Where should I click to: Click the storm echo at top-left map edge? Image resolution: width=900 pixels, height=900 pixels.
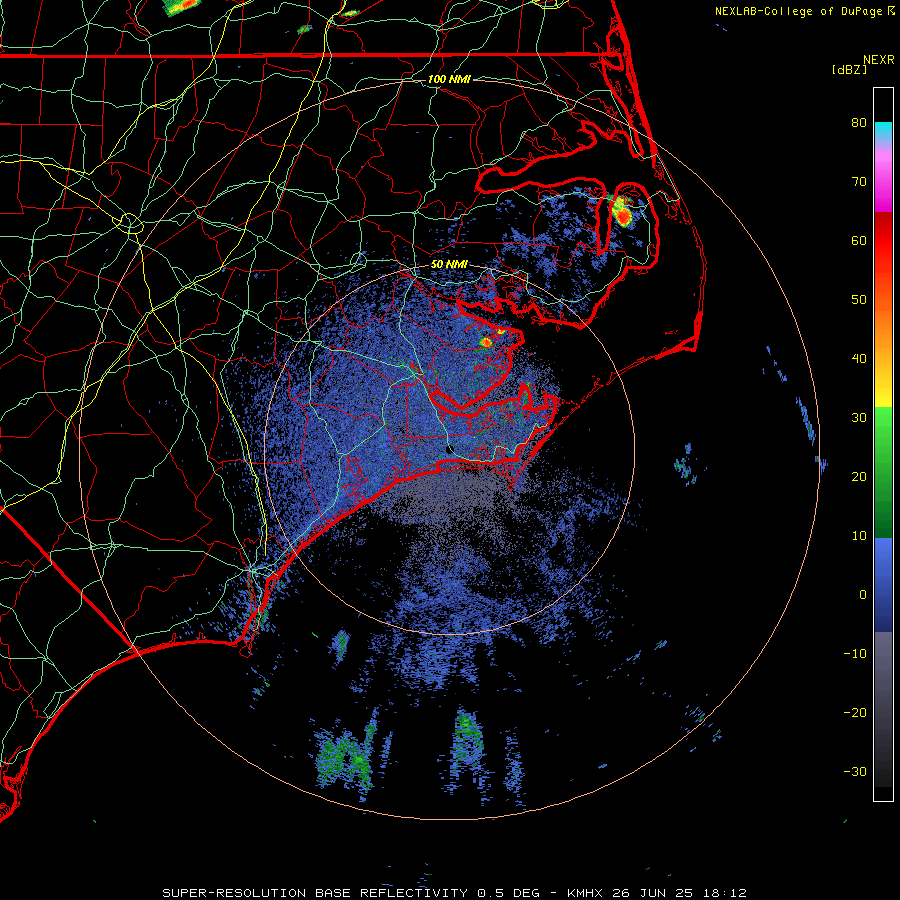[x=182, y=6]
